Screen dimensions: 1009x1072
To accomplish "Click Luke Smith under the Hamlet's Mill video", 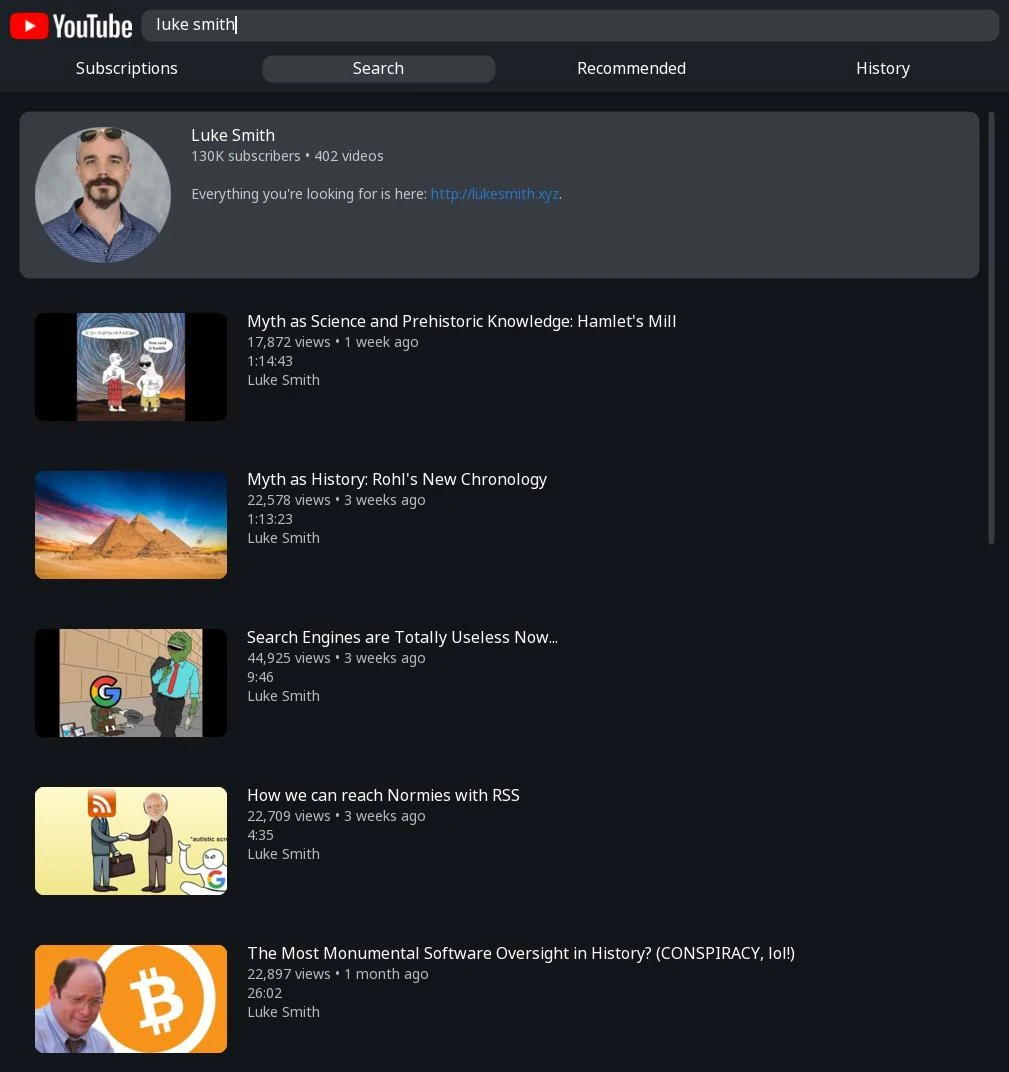I will pyautogui.click(x=283, y=380).
